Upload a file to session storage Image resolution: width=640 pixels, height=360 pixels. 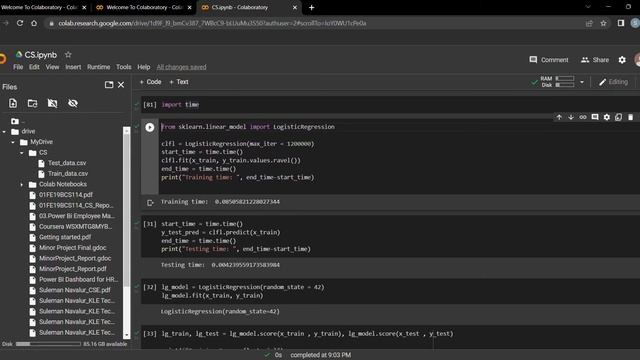point(13,103)
